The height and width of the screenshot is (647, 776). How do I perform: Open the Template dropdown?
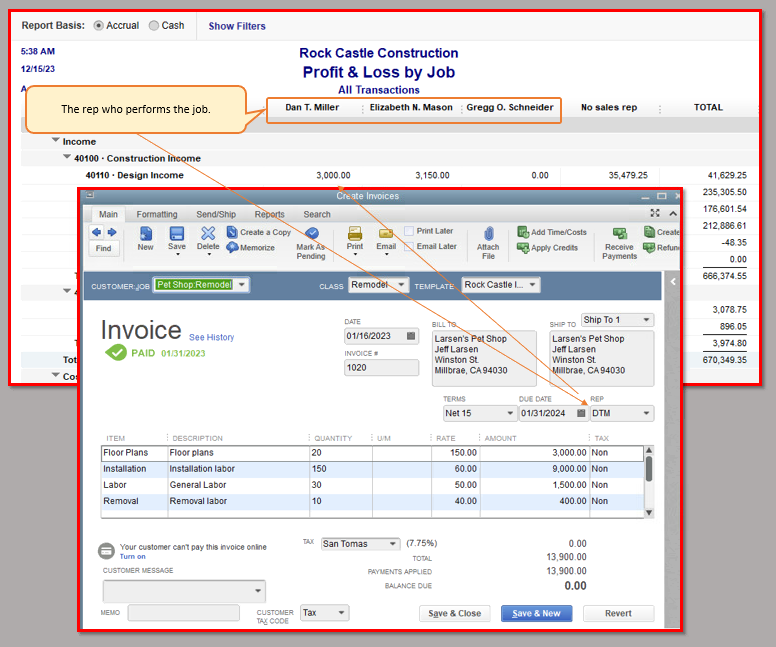(533, 285)
